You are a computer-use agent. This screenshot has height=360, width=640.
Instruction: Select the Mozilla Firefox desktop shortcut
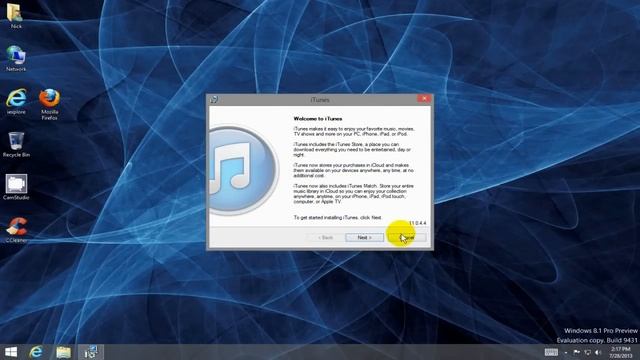tap(49, 104)
